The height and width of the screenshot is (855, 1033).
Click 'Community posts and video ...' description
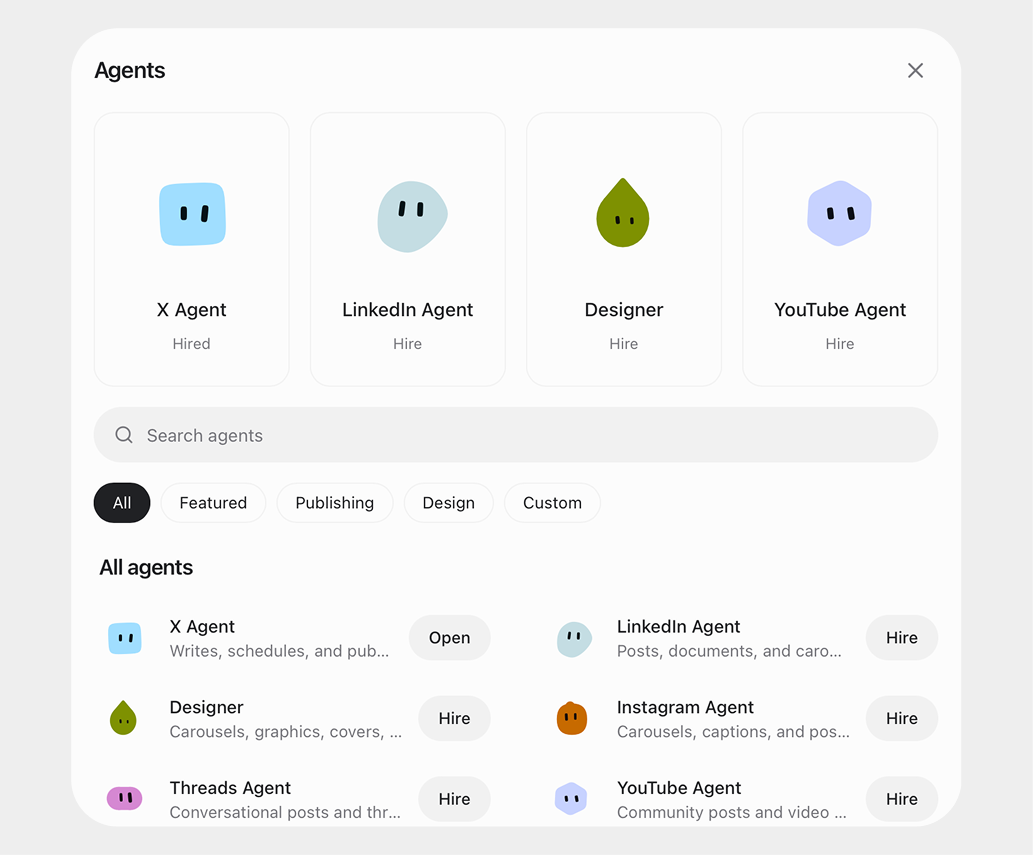point(731,812)
